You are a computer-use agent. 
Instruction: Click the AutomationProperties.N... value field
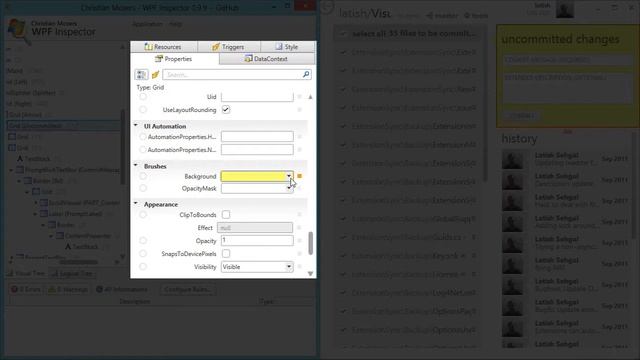coord(257,150)
